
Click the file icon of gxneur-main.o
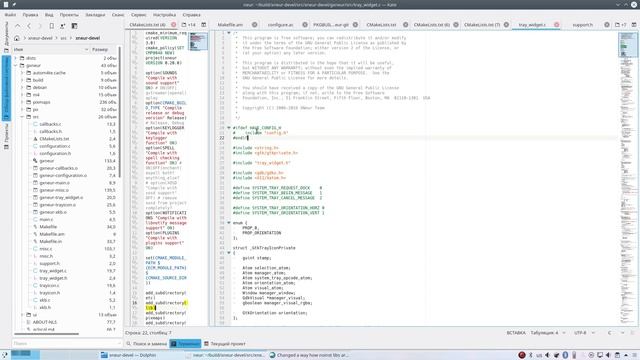coord(36,183)
